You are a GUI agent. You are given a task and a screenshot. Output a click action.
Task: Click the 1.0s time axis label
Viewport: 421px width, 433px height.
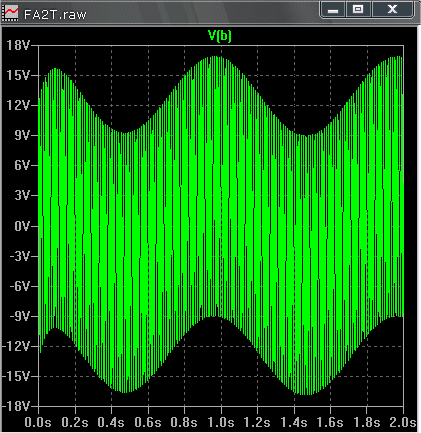[x=221, y=423]
